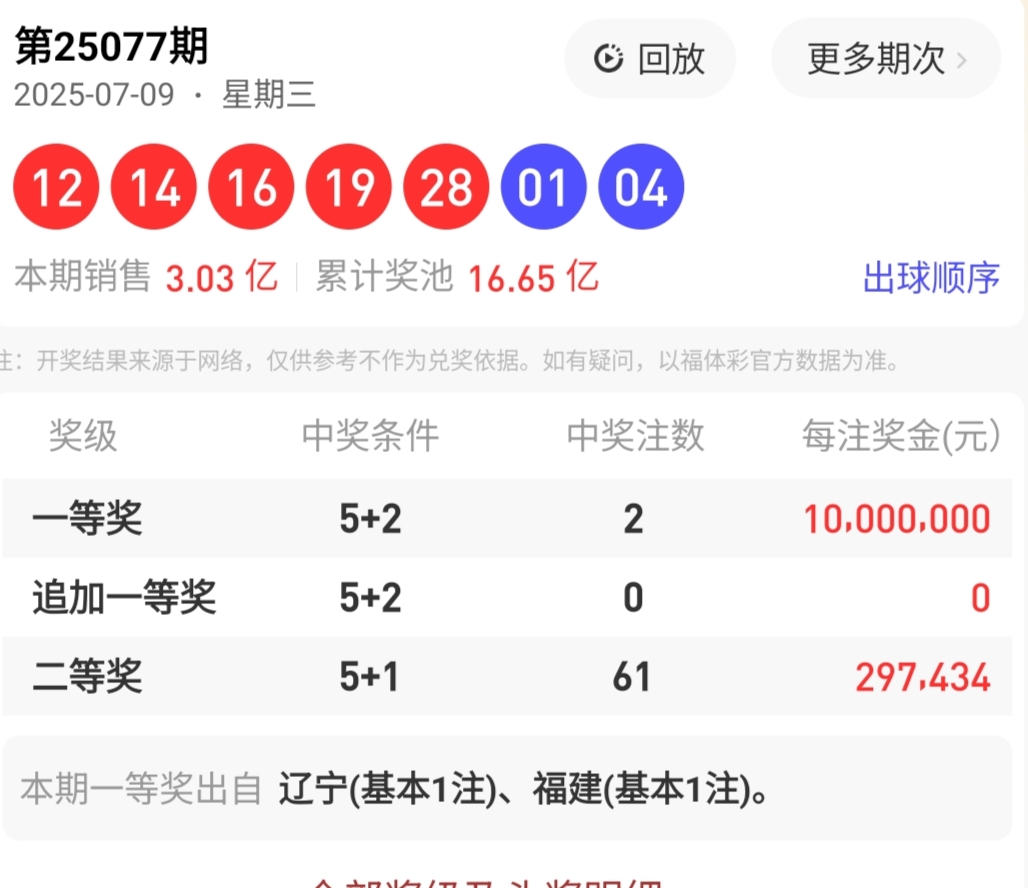Click the replay icon next to 回放

coord(608,58)
